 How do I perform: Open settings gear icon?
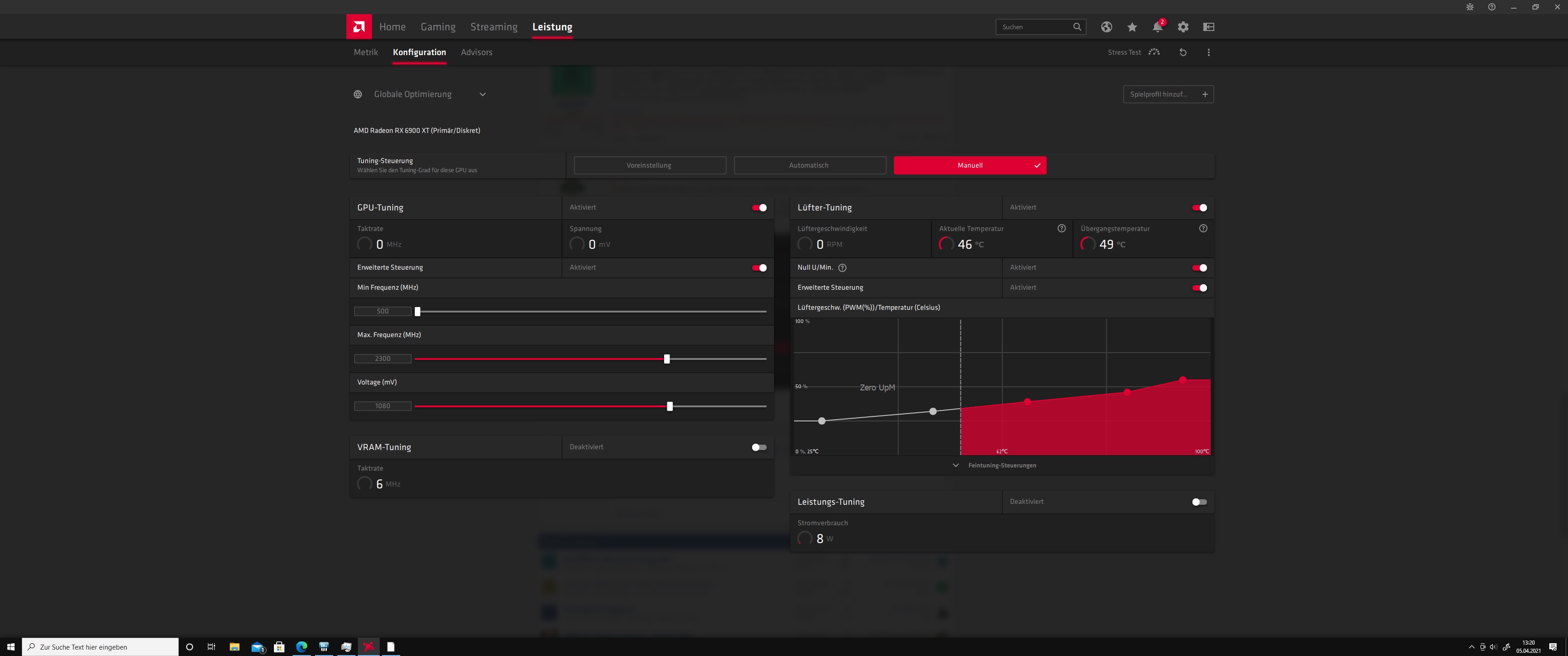(1183, 27)
